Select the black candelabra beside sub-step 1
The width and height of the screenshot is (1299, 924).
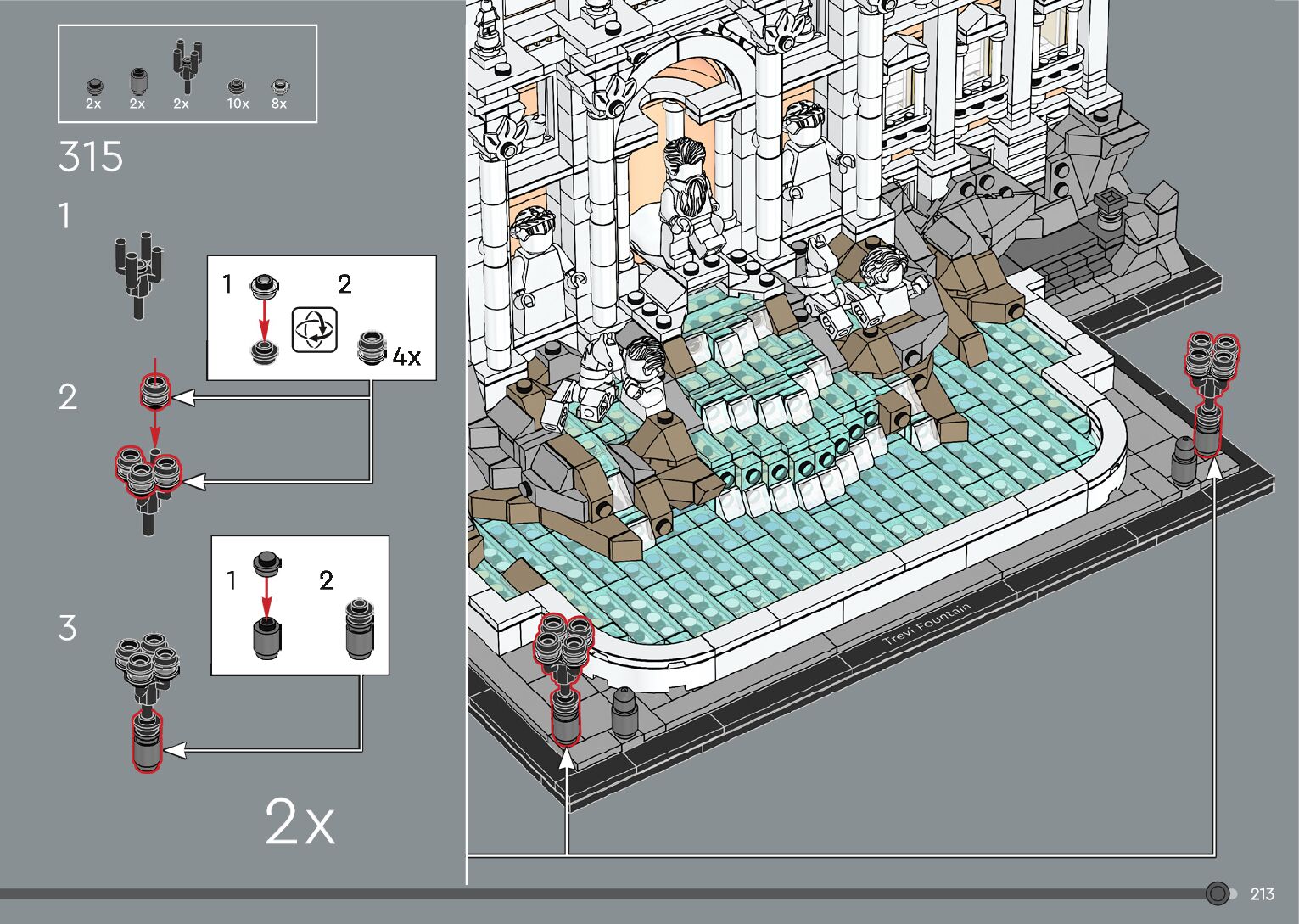tap(137, 273)
